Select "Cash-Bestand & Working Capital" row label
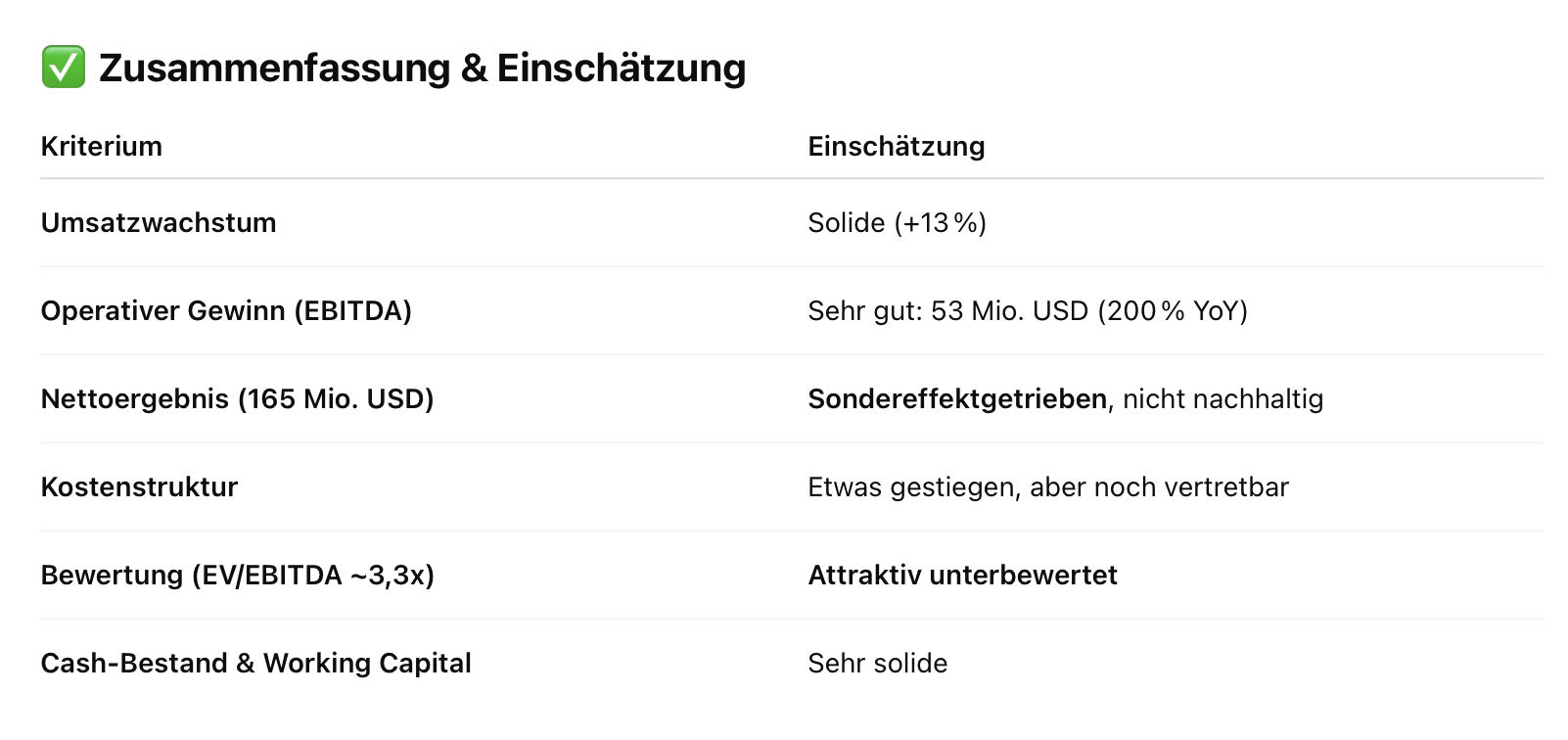The width and height of the screenshot is (1568, 740). click(255, 663)
